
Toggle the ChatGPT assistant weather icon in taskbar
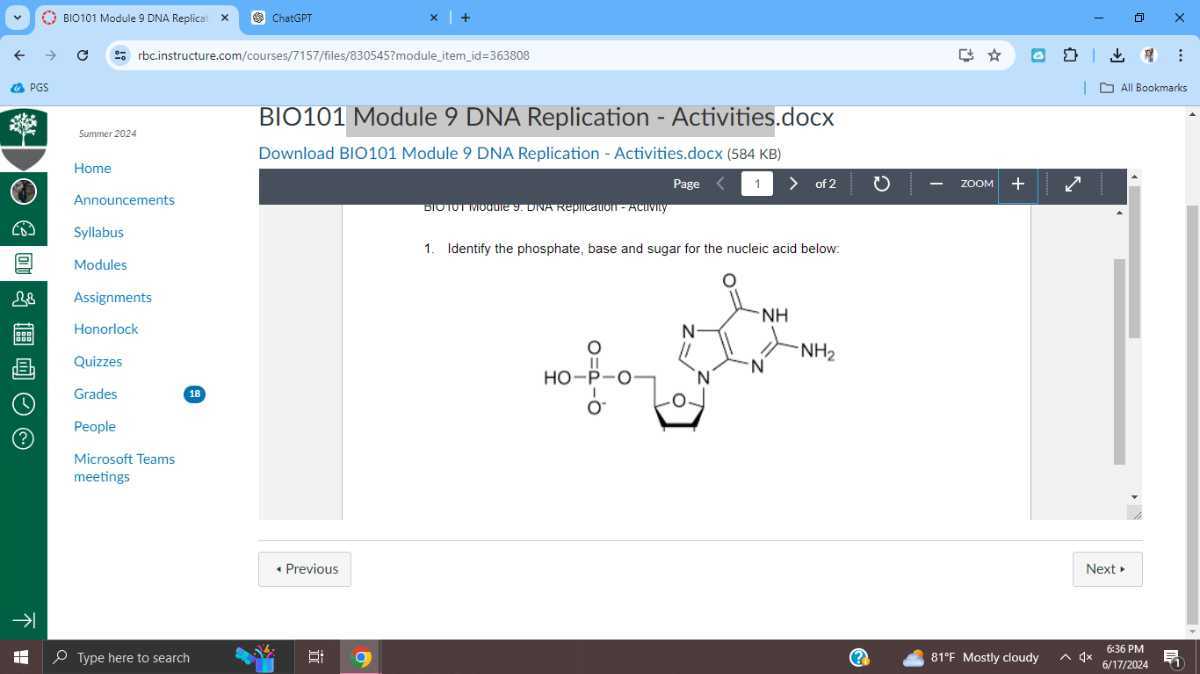[912, 657]
